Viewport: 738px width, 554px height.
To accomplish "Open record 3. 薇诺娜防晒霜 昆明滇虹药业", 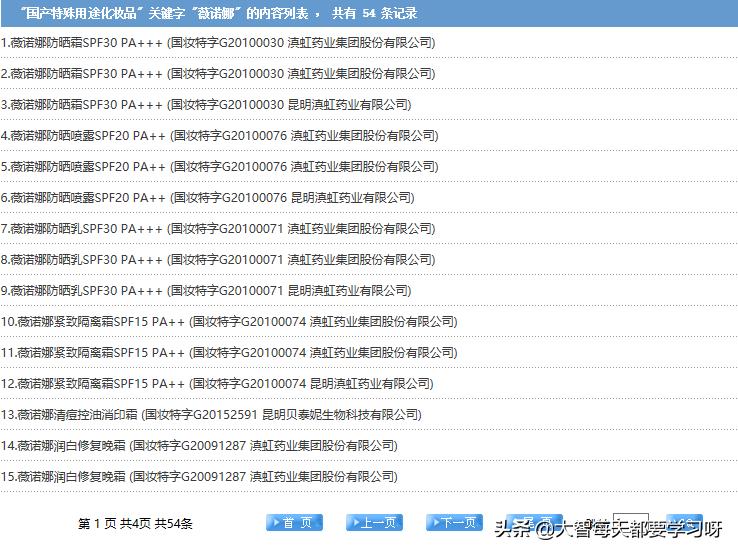I will coord(206,105).
